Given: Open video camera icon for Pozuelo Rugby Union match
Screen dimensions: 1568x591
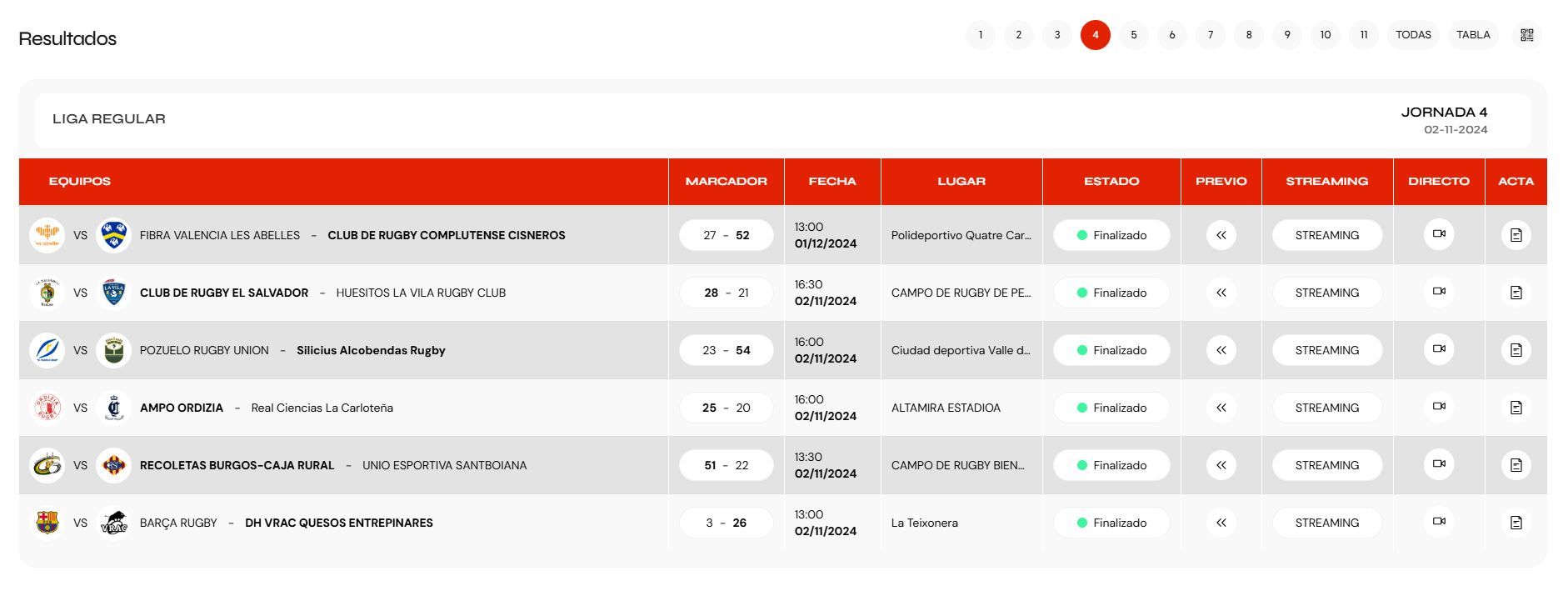Looking at the screenshot, I should pos(1439,349).
